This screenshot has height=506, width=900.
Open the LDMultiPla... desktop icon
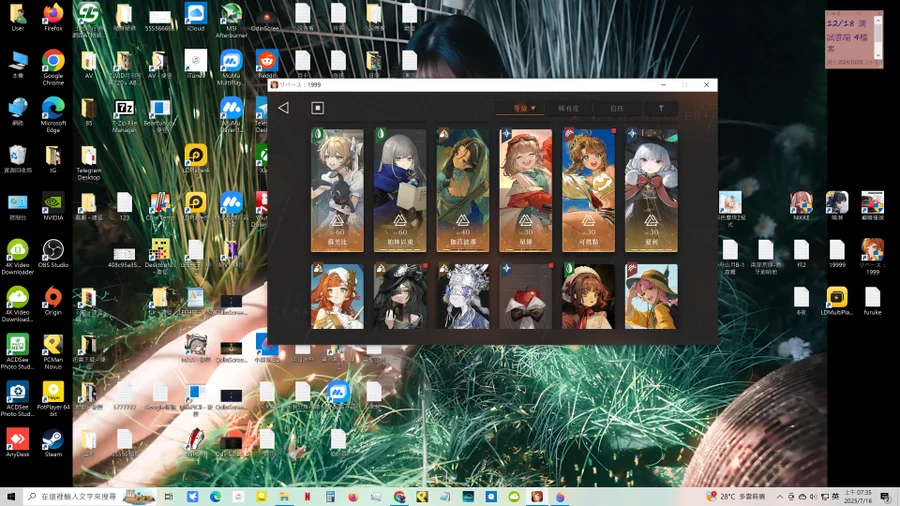pyautogui.click(x=837, y=301)
